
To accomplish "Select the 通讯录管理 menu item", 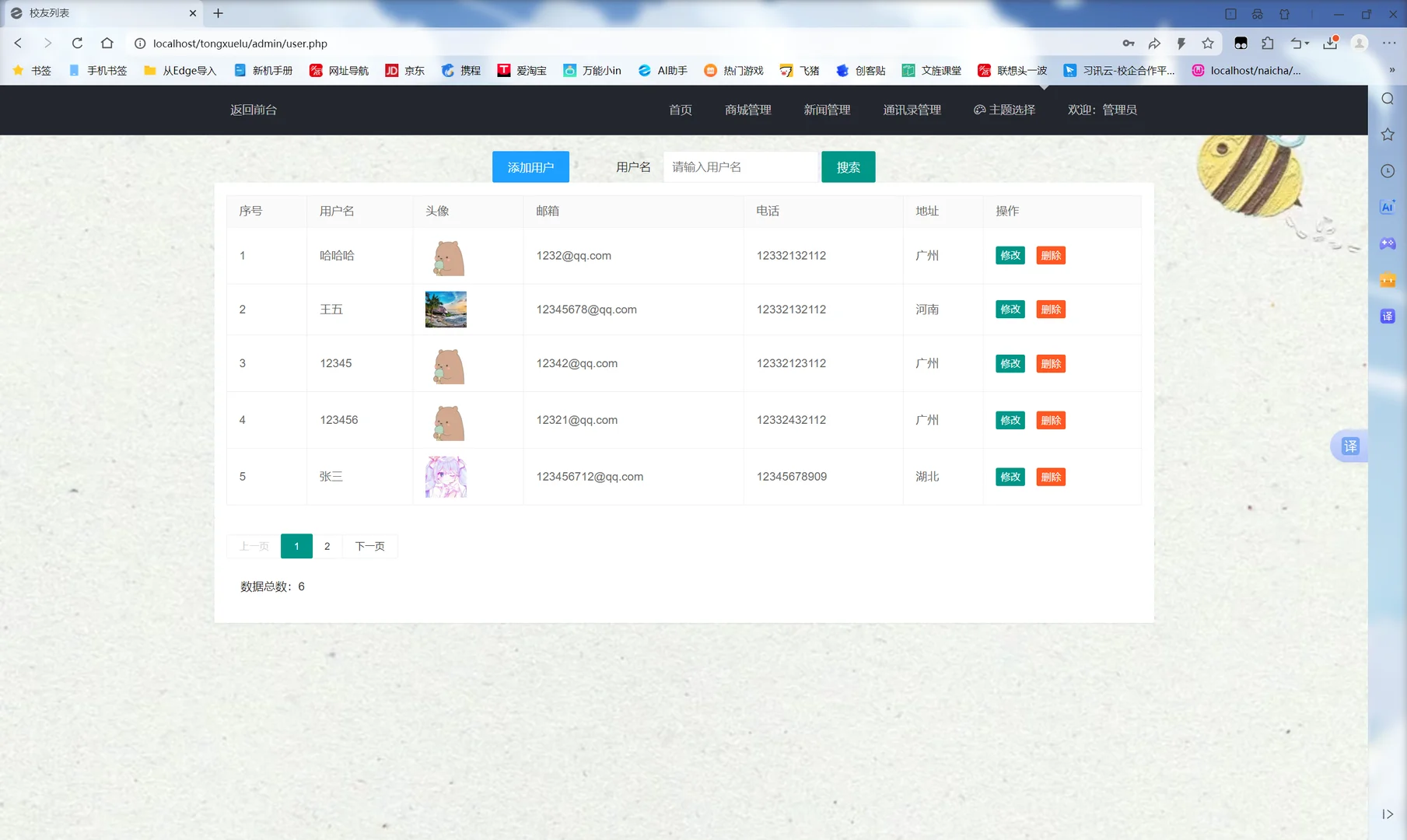I will 912,110.
